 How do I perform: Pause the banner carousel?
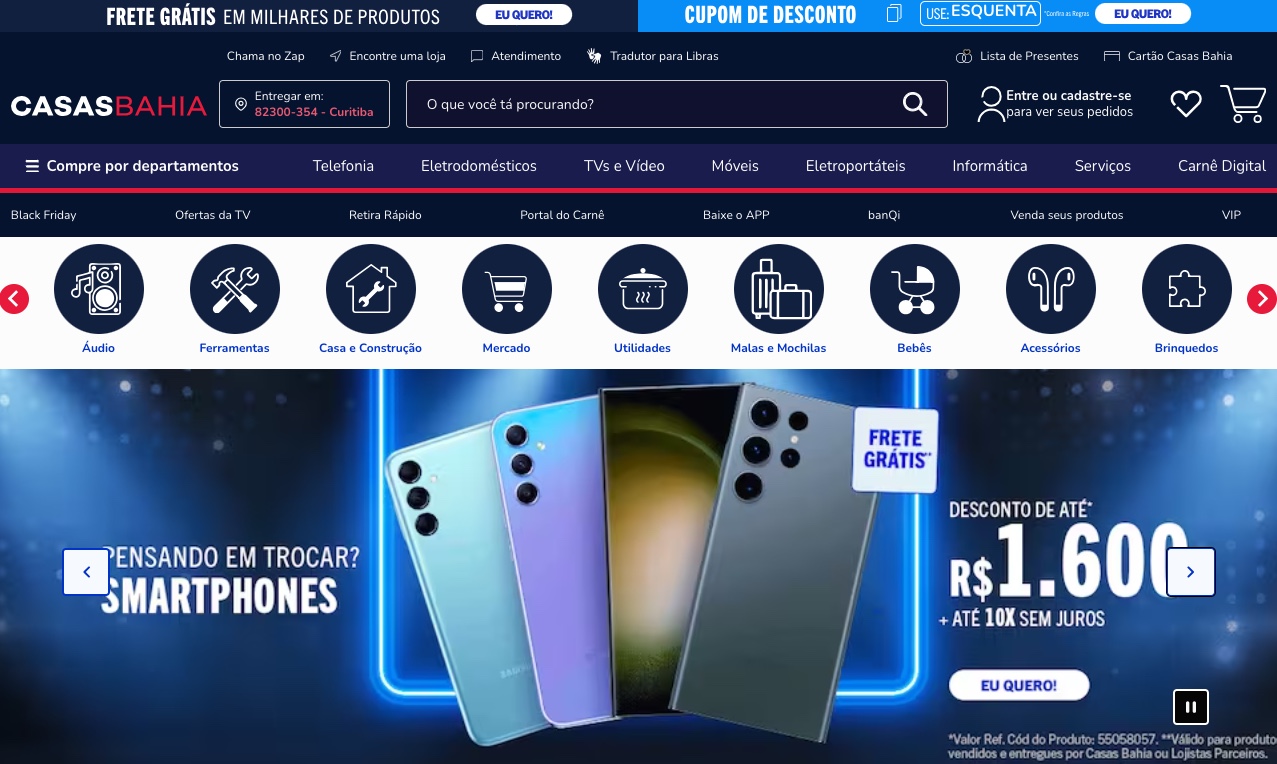pos(1191,707)
